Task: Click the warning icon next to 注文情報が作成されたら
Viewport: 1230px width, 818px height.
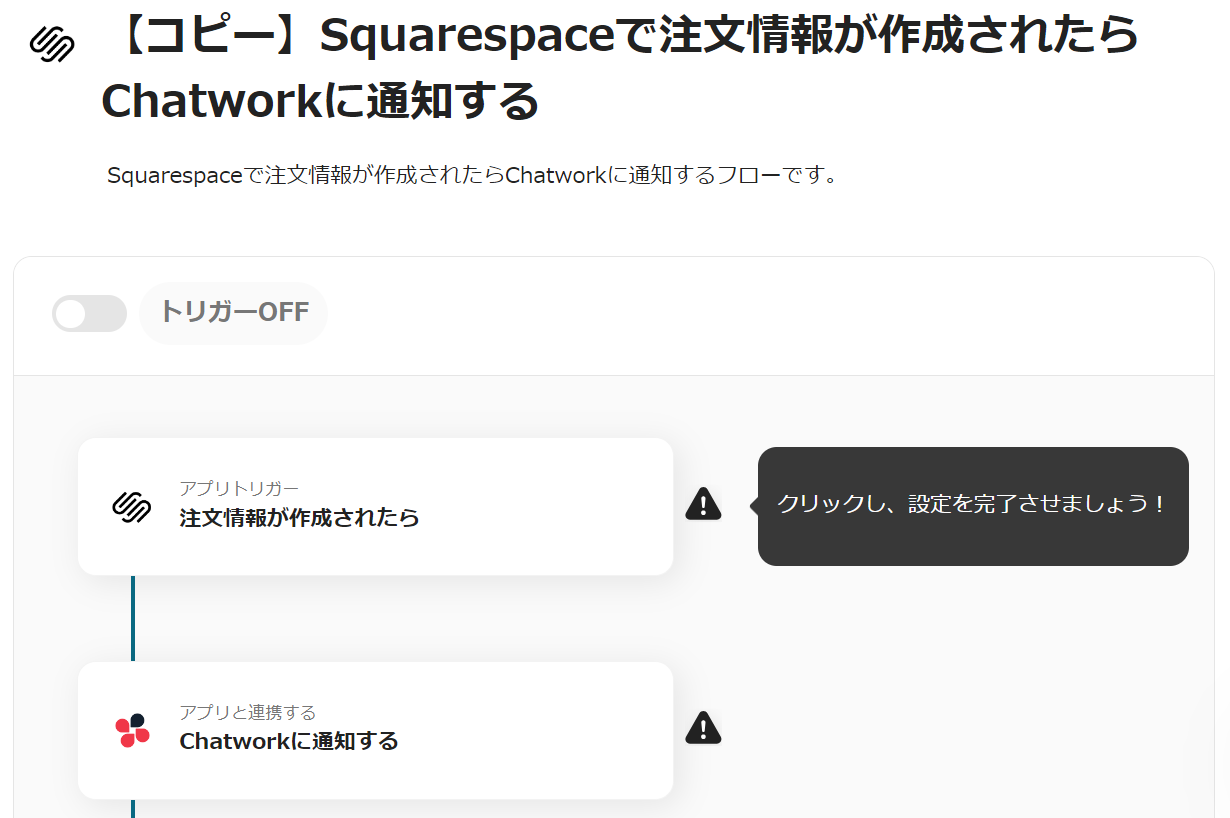Action: (703, 504)
